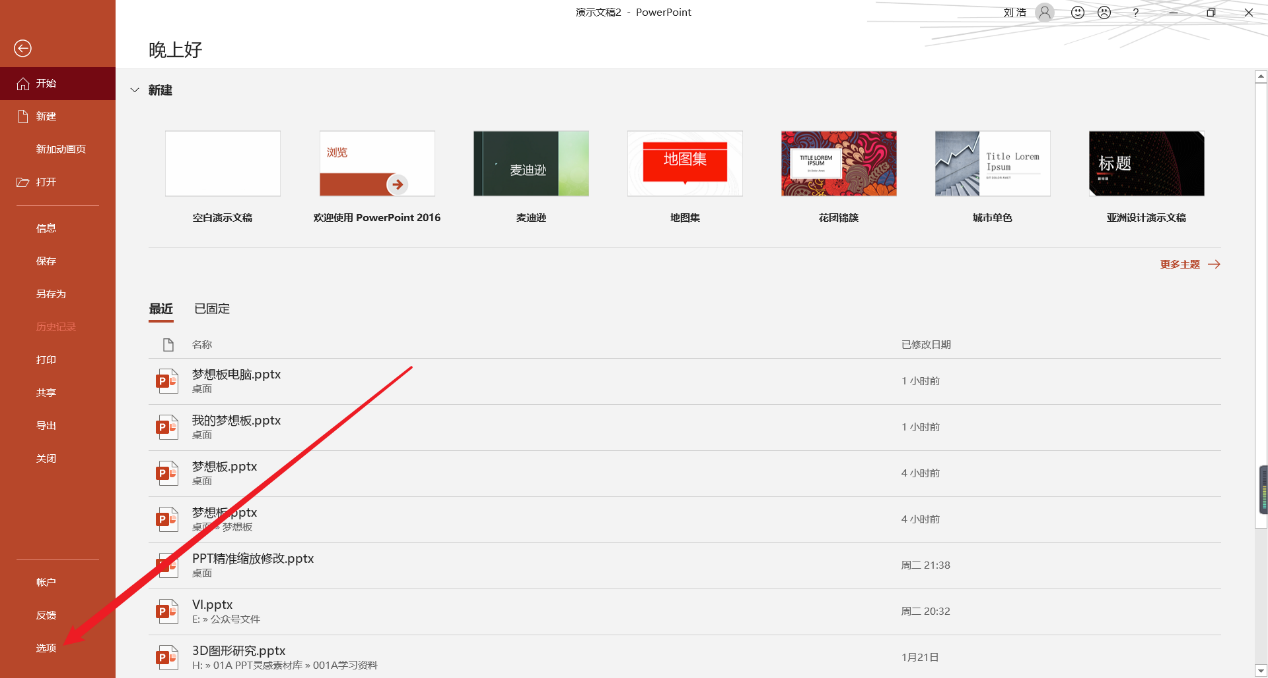Click the vertical scrollbar up arrow

pos(1261,76)
